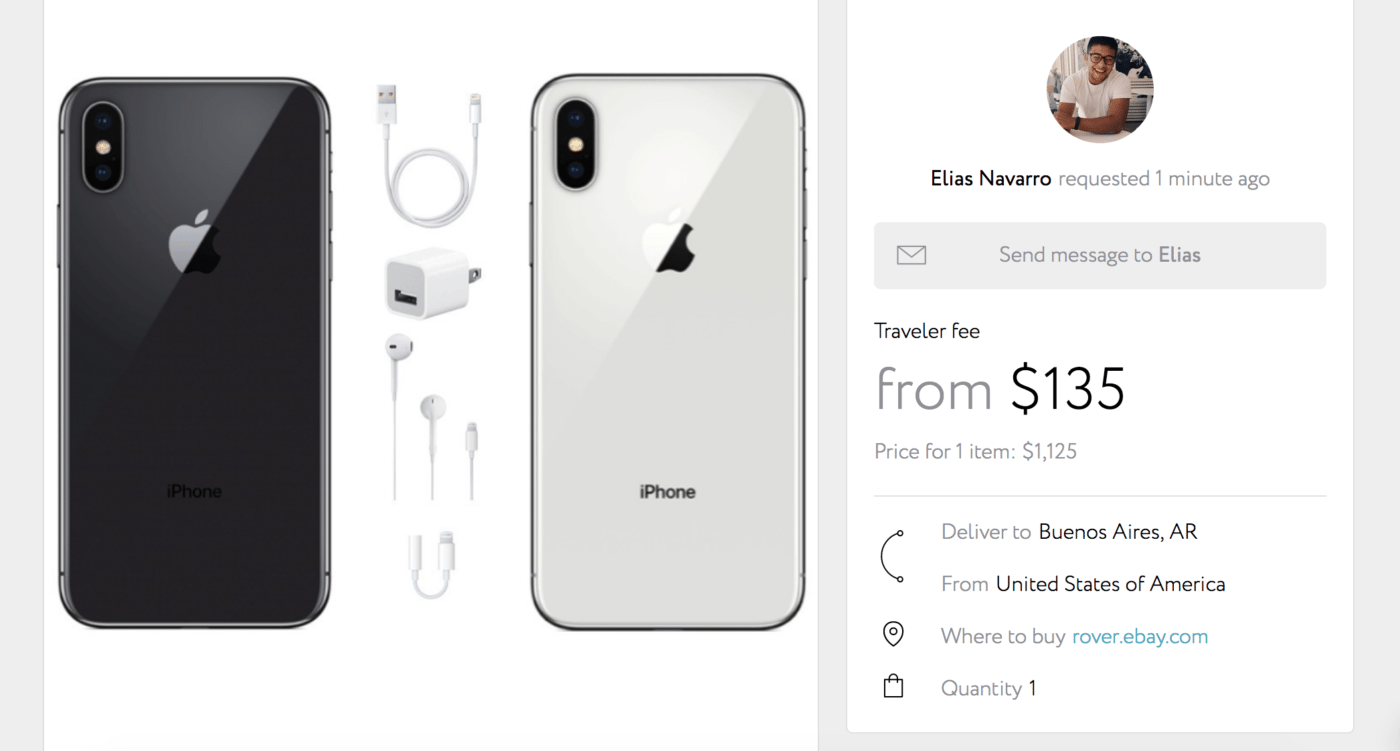Viewport: 1400px width, 751px height.
Task: Click the headphone jack adapter image
Action: (x=432, y=565)
